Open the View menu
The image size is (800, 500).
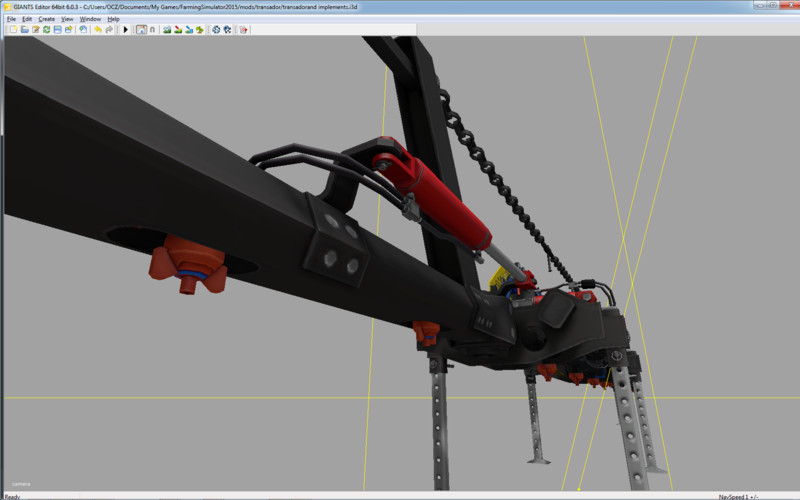click(x=67, y=19)
